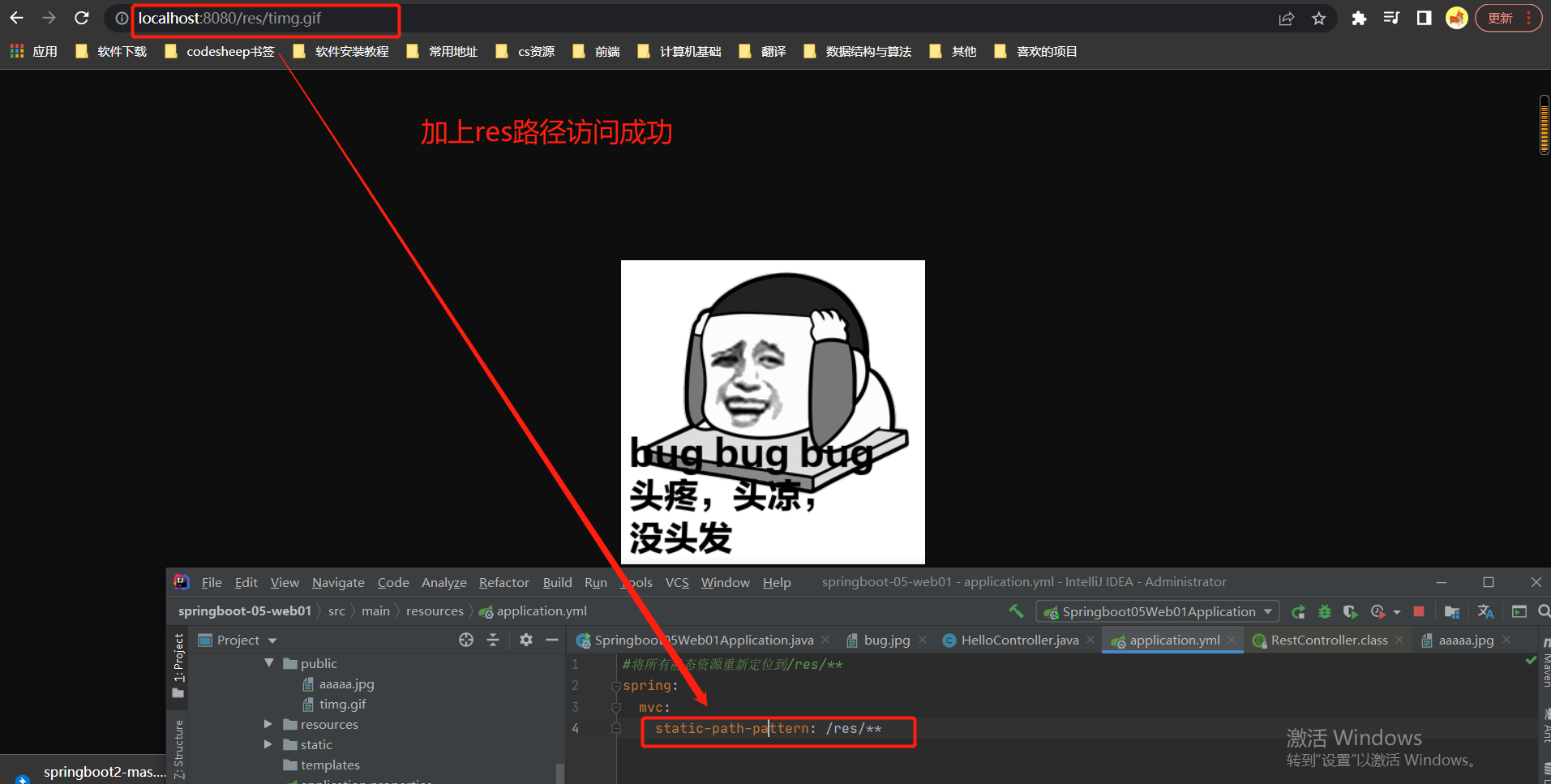Start debugging with the bug icon
1551x784 pixels.
click(x=1325, y=611)
